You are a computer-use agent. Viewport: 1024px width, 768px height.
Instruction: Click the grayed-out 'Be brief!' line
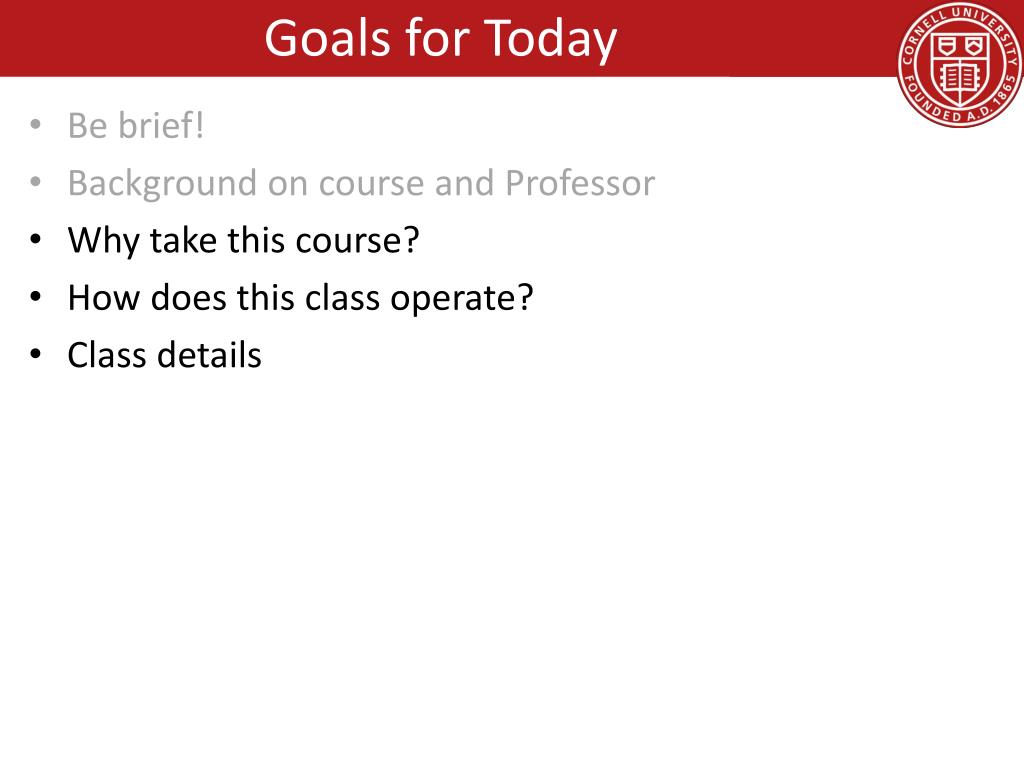pos(136,125)
